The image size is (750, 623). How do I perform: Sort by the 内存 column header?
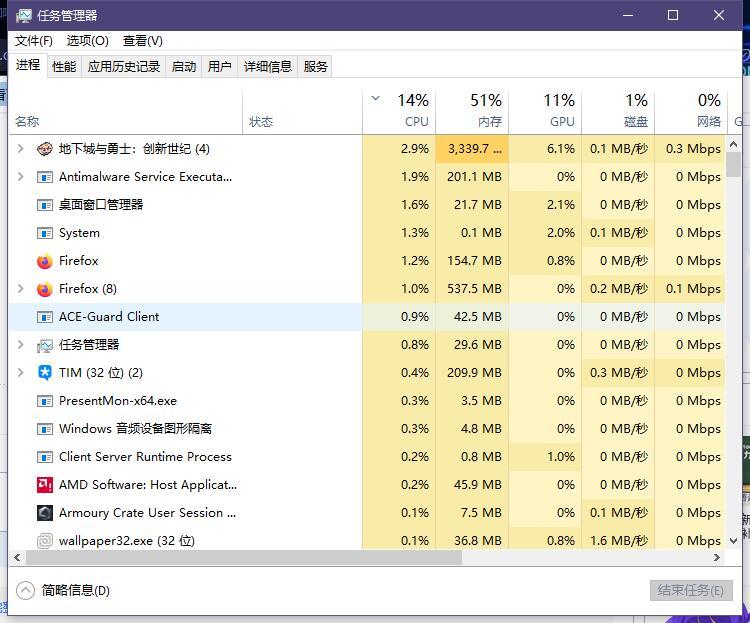pos(472,112)
